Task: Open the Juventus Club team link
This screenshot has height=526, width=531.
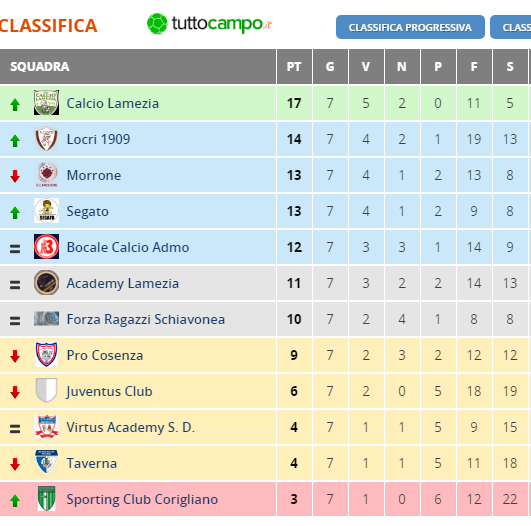Action: click(x=109, y=391)
